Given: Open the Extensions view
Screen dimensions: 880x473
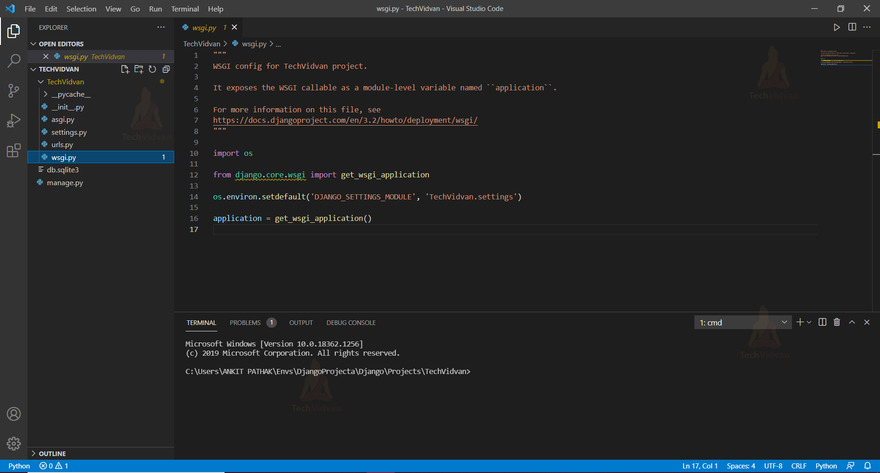Looking at the screenshot, I should click(x=14, y=151).
